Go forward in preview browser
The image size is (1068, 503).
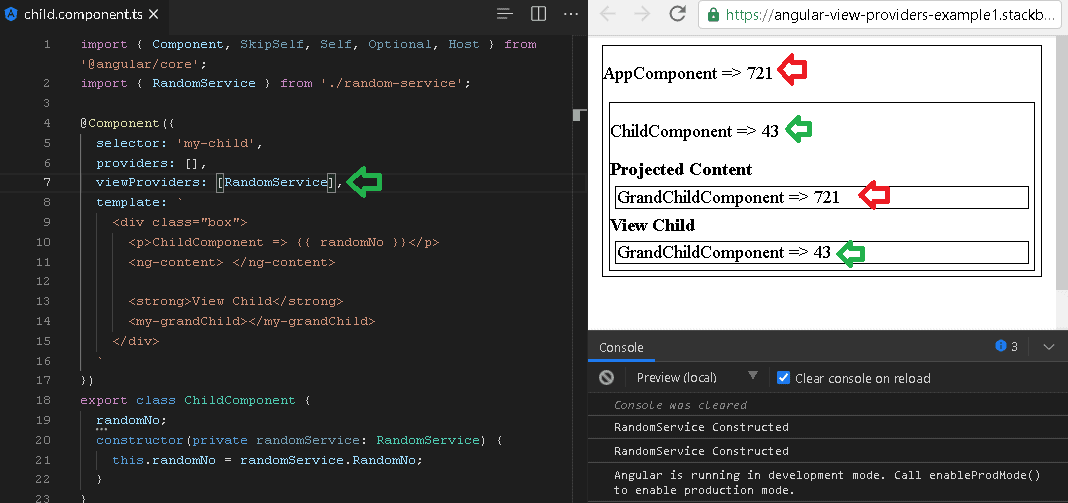click(642, 14)
